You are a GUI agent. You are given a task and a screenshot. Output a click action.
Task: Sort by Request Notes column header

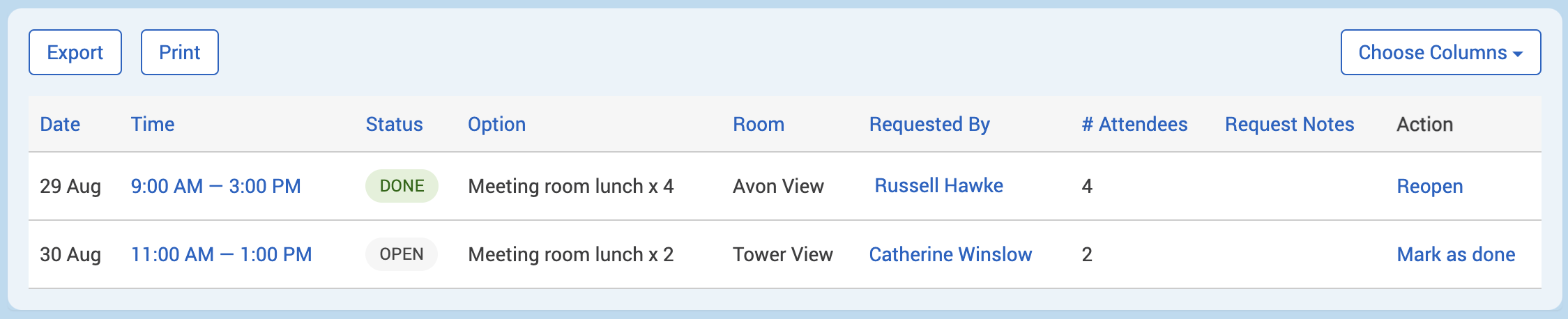(1289, 124)
